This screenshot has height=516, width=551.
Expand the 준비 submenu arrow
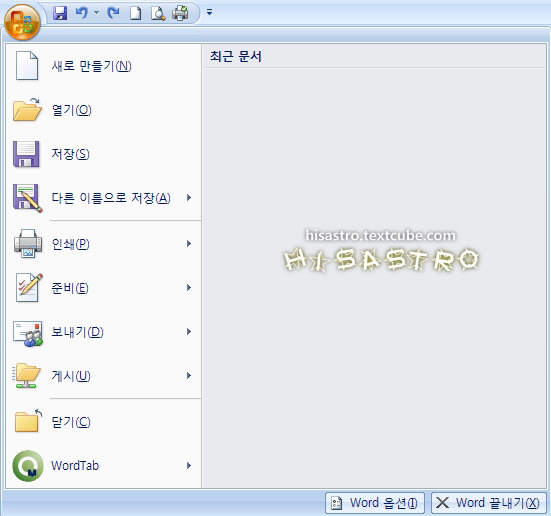click(189, 288)
